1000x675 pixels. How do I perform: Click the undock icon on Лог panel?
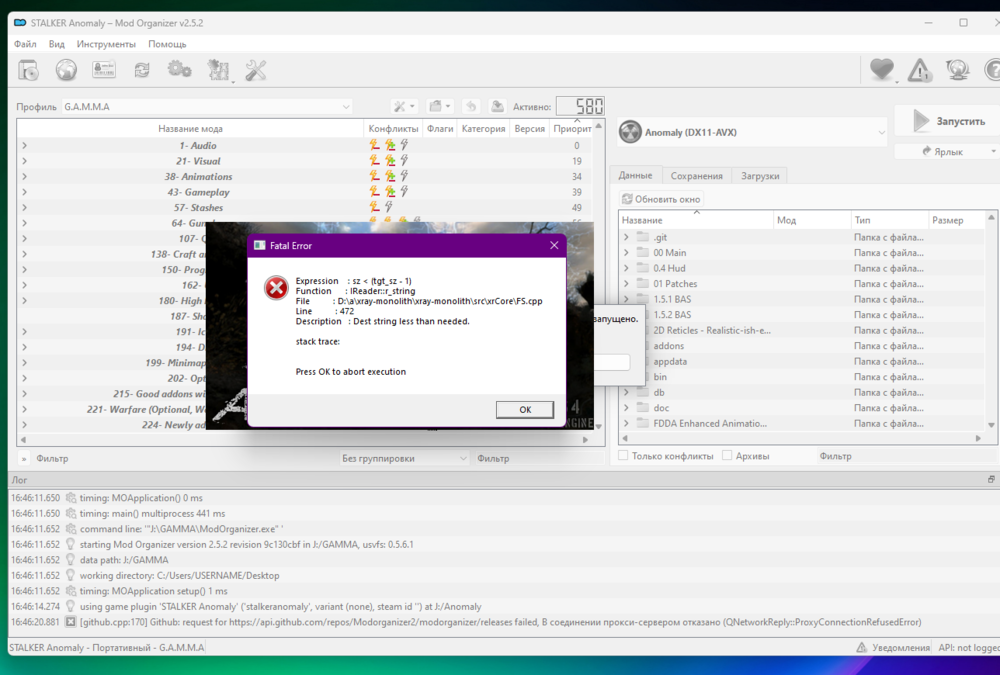point(991,479)
